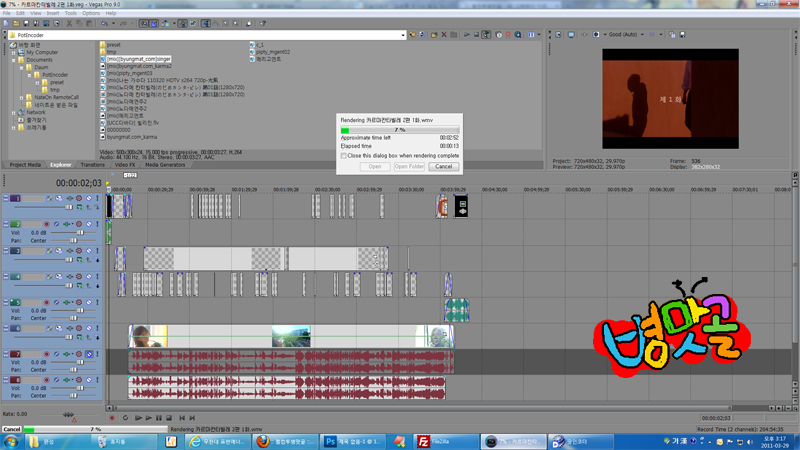Open Photoshop from the Windows taskbar

353,442
